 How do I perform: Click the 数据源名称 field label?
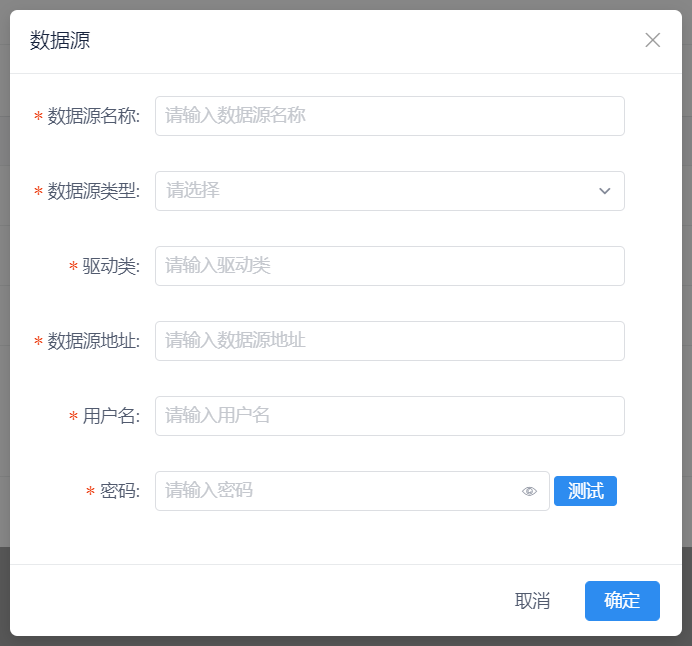[94, 116]
